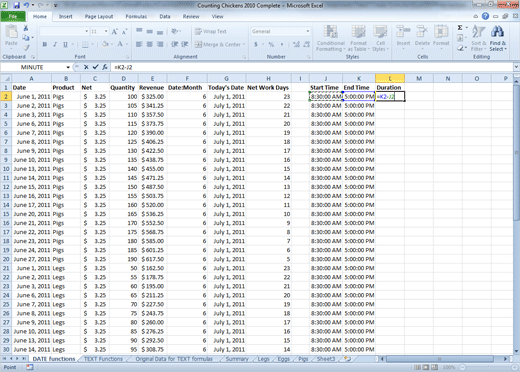This screenshot has height=372, width=520.
Task: Click the Increase Font Size icon
Action: click(x=115, y=32)
